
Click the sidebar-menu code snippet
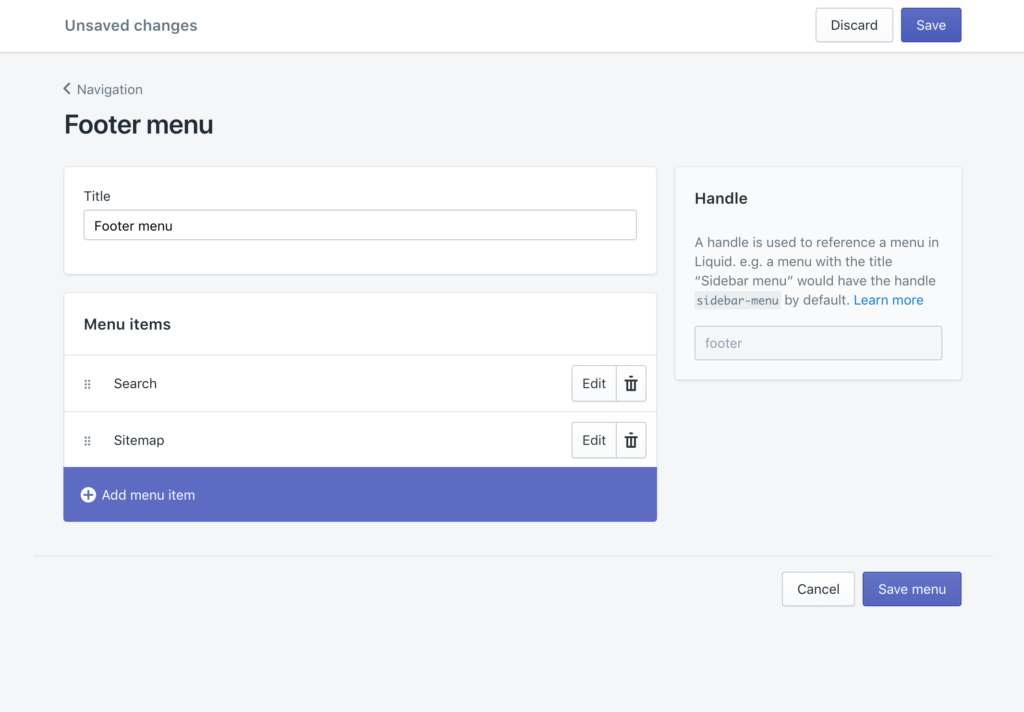click(x=737, y=300)
